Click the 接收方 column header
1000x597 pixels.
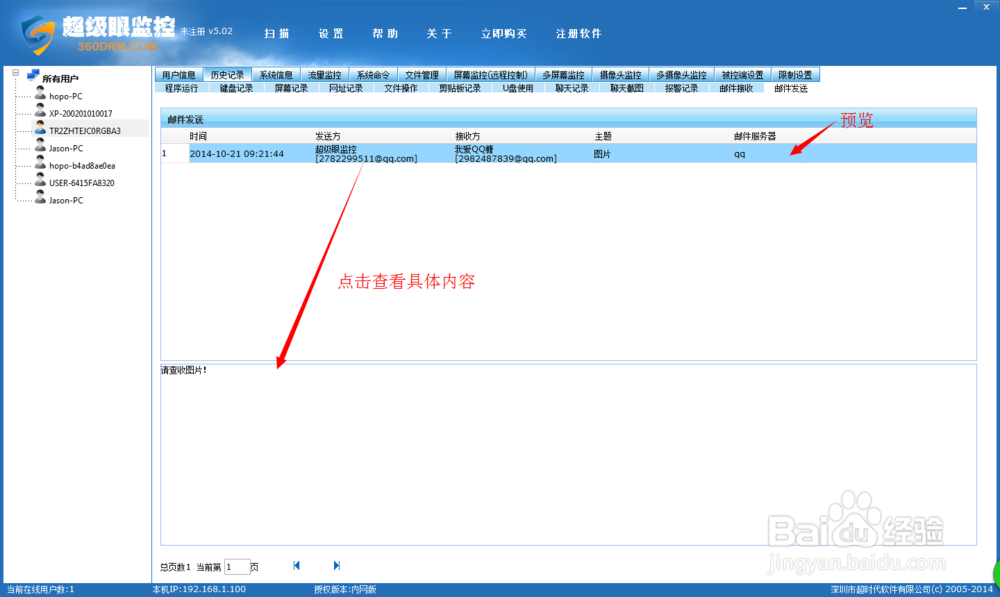(467, 136)
